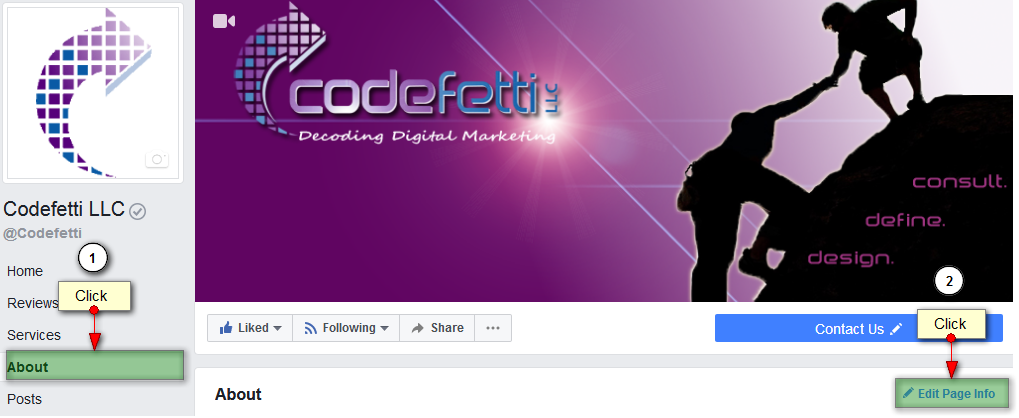Click the camera icon on profile picture
This screenshot has width=1019, height=418.
click(157, 159)
